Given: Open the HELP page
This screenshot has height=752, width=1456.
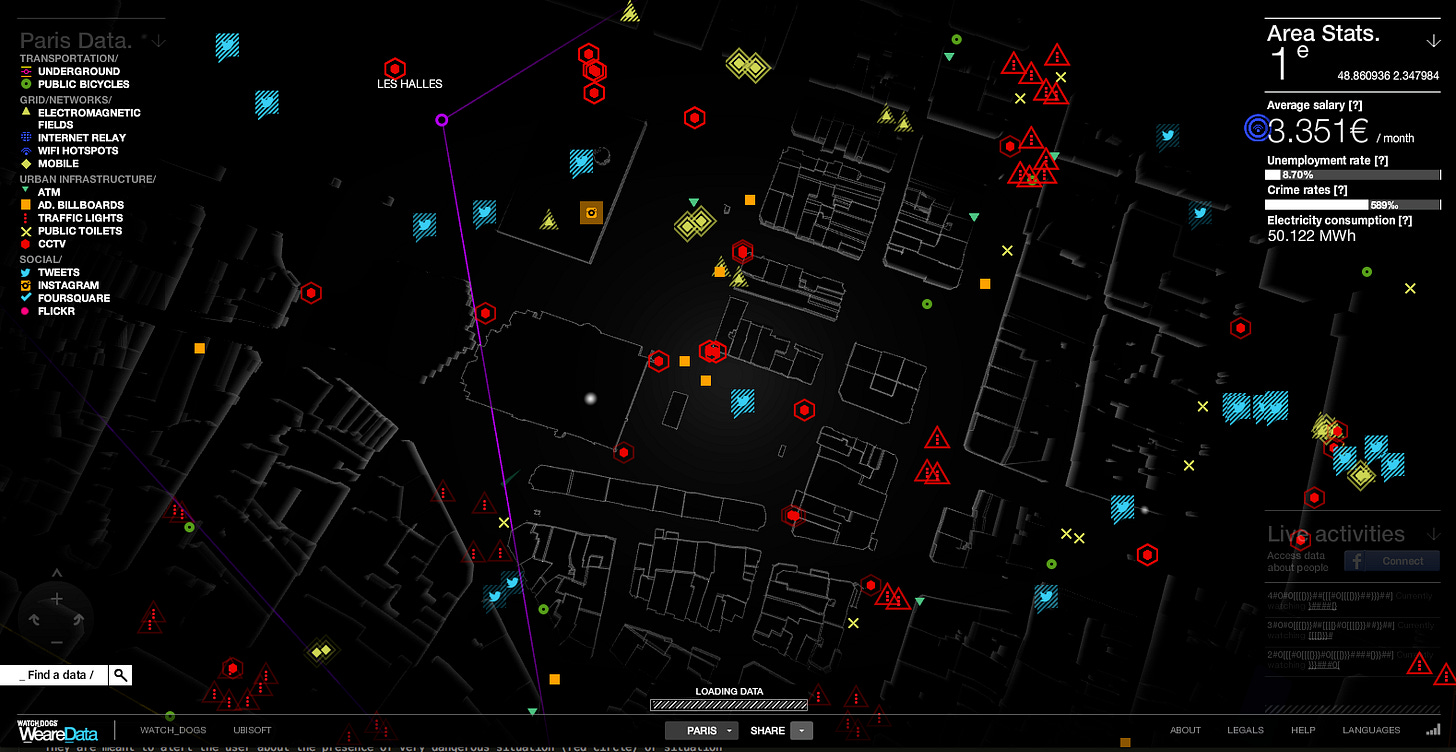Looking at the screenshot, I should coord(1303,730).
